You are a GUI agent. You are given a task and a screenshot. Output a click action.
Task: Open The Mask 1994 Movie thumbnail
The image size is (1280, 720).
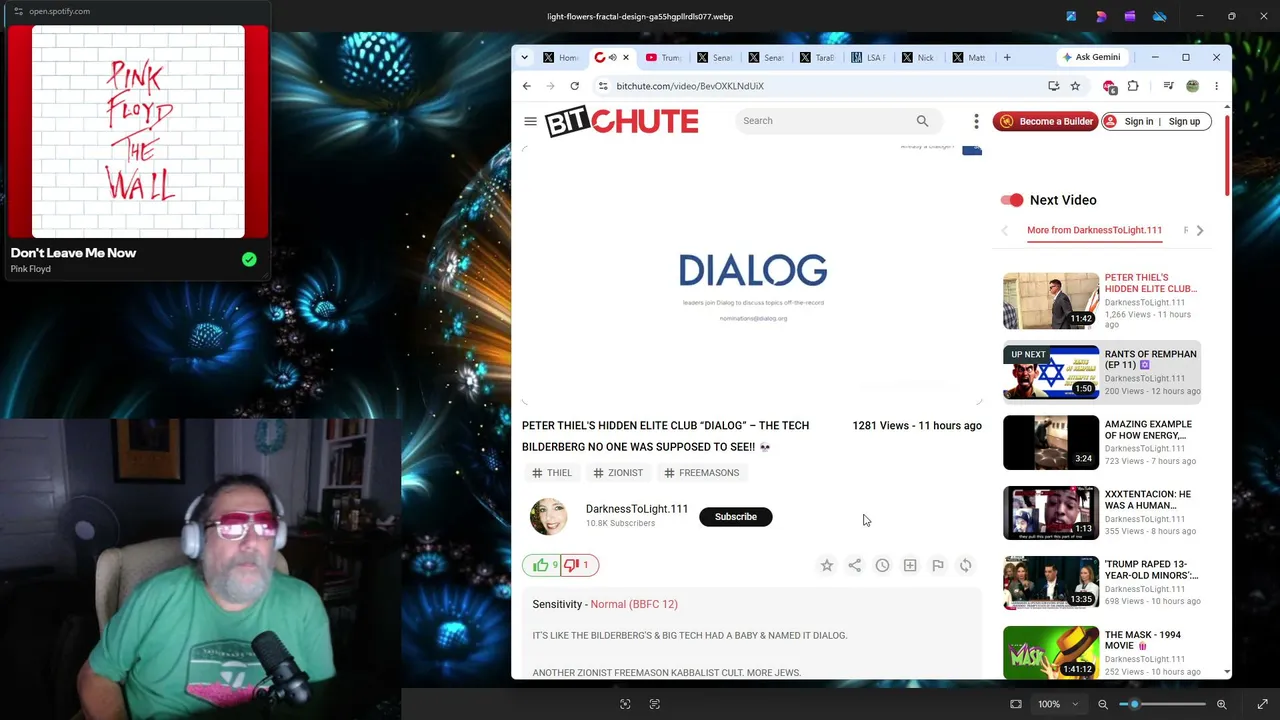[x=1051, y=652]
